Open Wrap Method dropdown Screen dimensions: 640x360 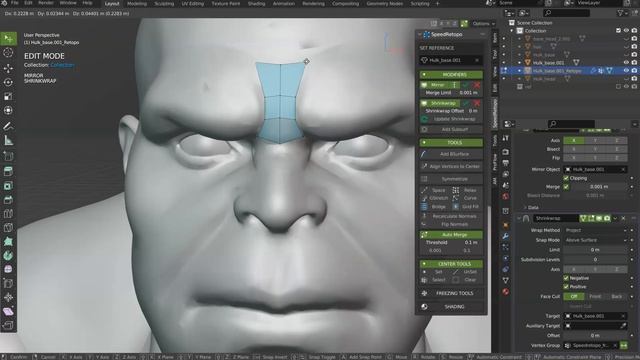click(596, 230)
